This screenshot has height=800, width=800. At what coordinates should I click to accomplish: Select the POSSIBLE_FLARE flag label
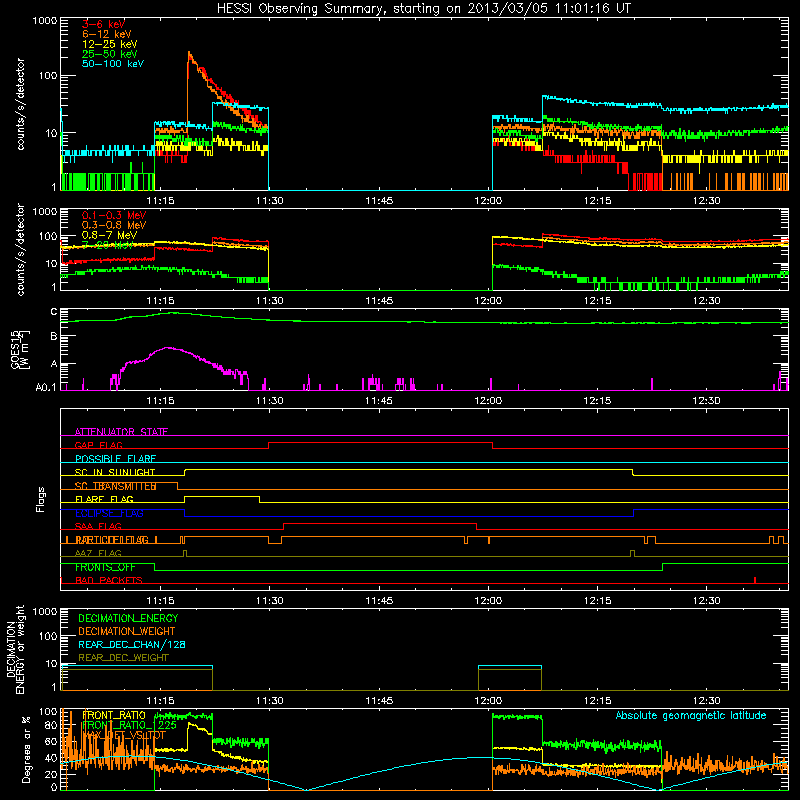tap(115, 459)
